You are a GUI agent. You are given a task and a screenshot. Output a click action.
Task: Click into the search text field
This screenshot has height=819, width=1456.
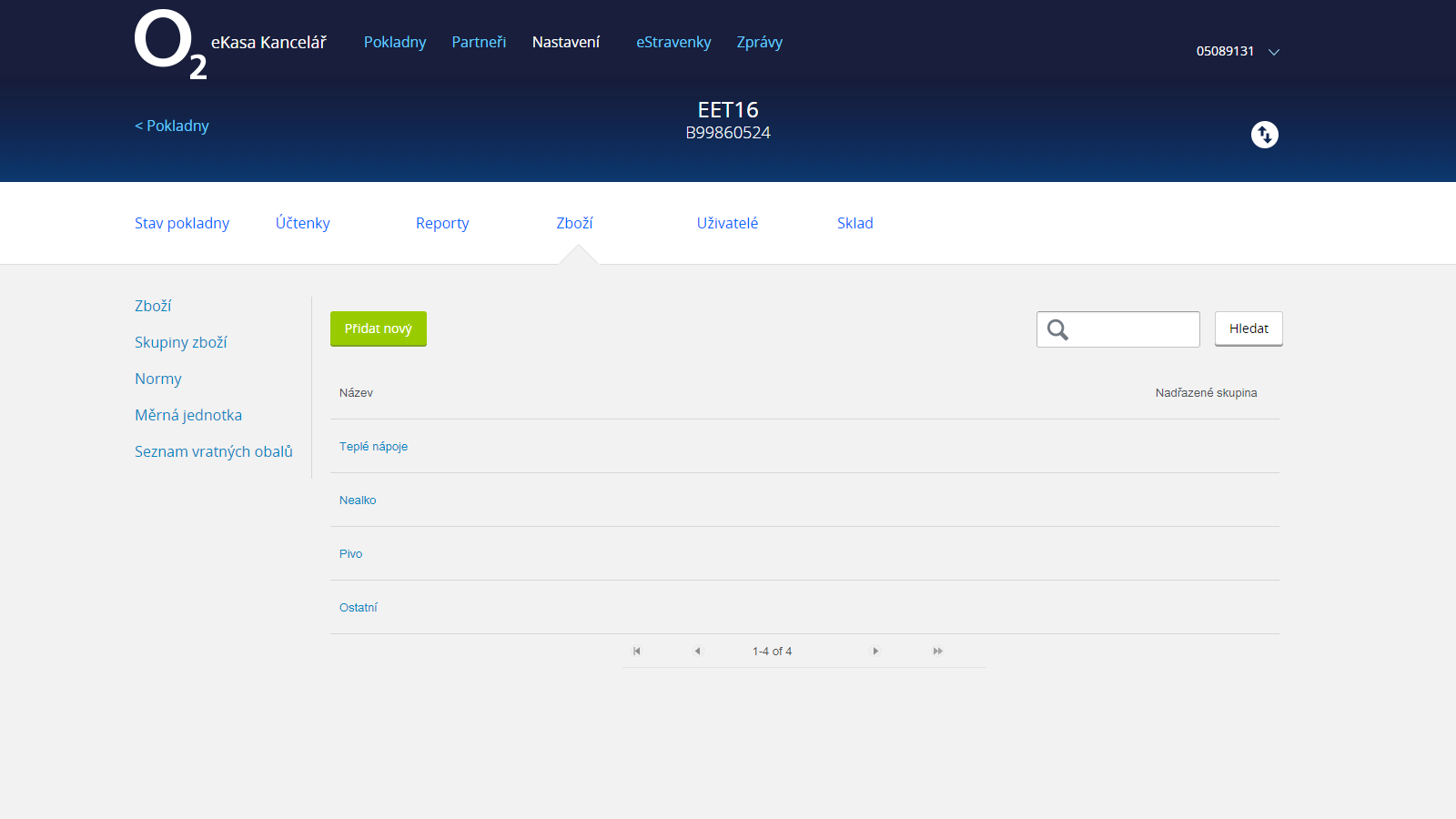(x=1133, y=329)
